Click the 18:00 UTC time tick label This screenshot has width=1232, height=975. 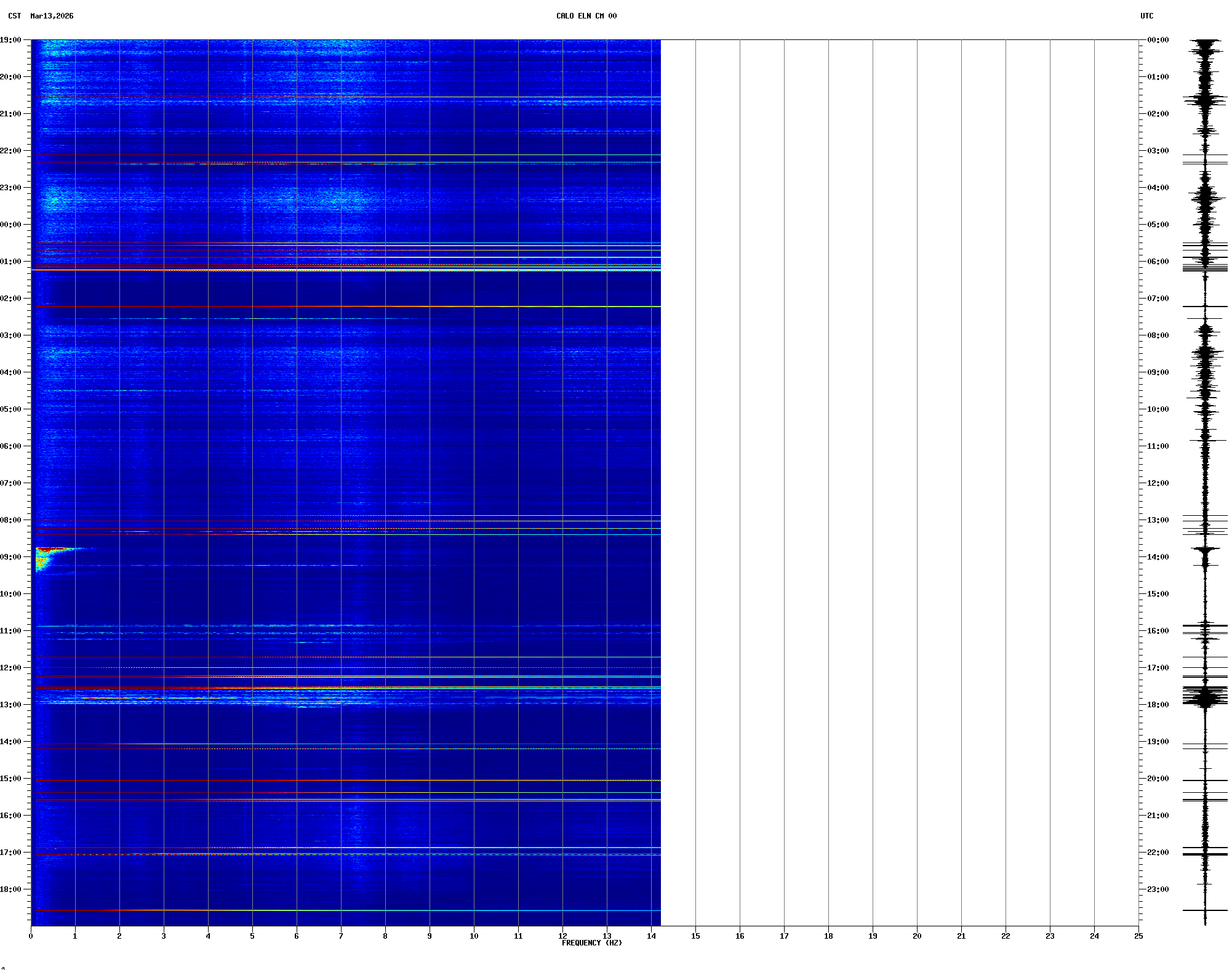1158,705
